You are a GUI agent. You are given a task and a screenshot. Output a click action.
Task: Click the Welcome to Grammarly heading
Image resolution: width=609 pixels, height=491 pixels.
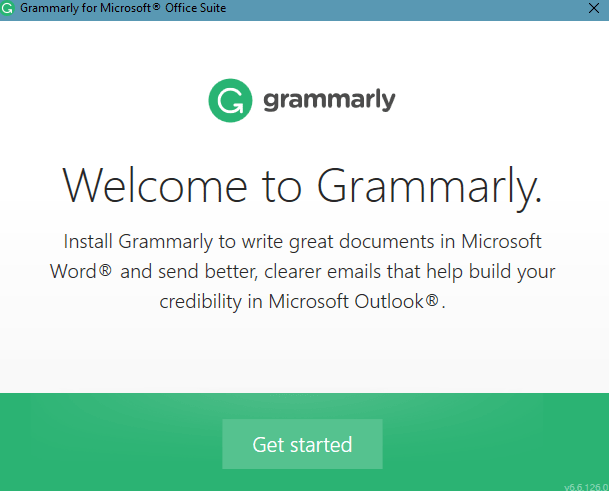302,187
